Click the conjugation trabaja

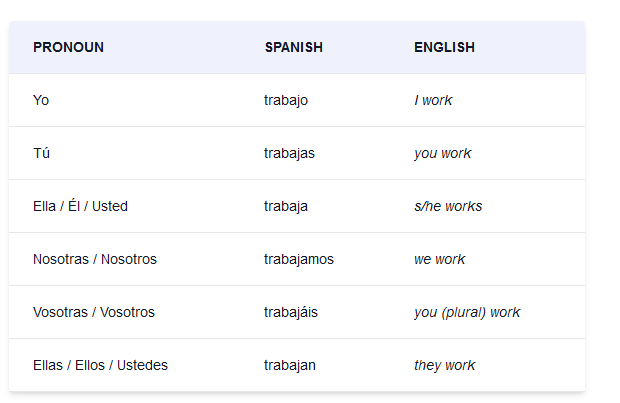(286, 207)
